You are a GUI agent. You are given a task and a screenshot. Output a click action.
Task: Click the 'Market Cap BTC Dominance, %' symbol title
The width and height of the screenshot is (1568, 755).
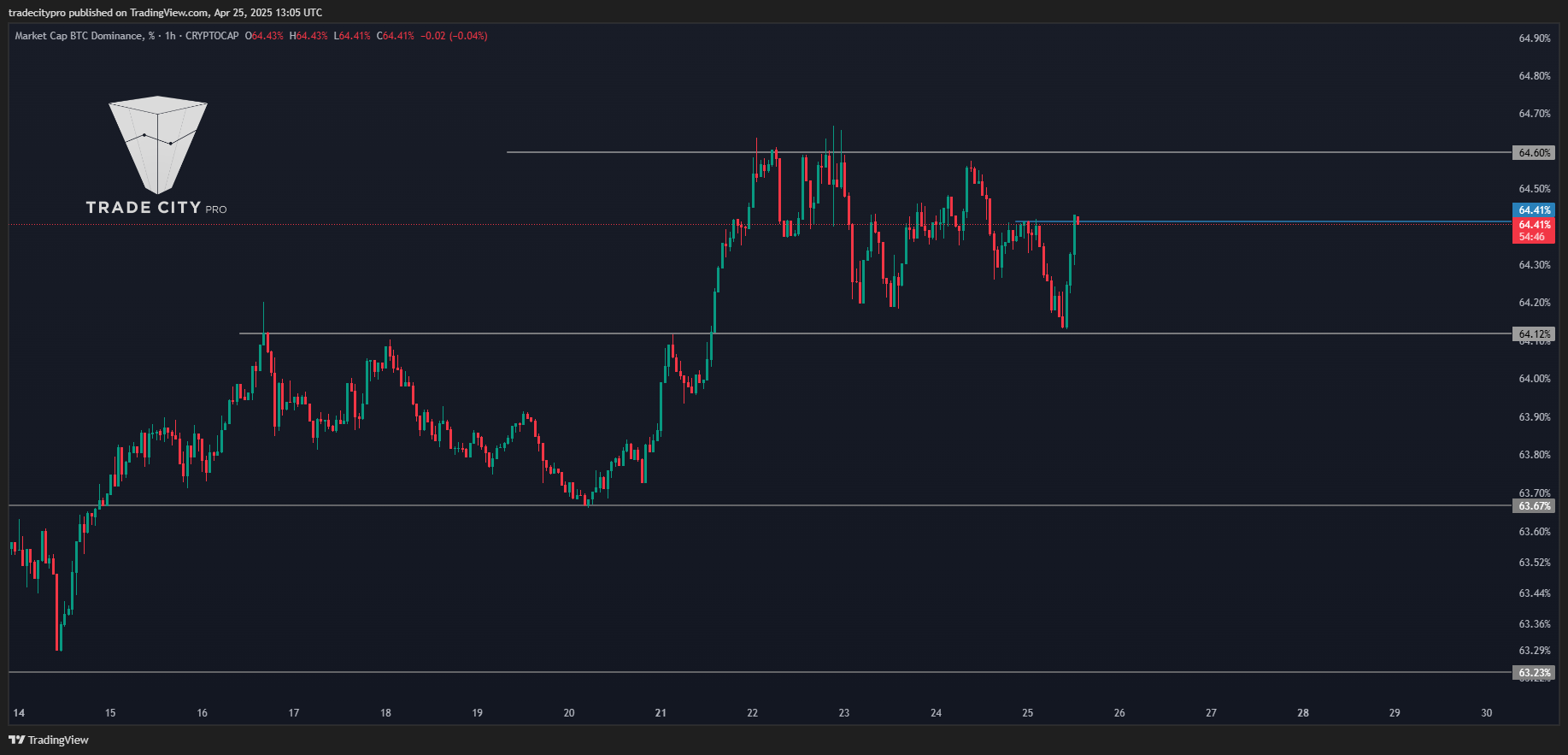(x=85, y=36)
